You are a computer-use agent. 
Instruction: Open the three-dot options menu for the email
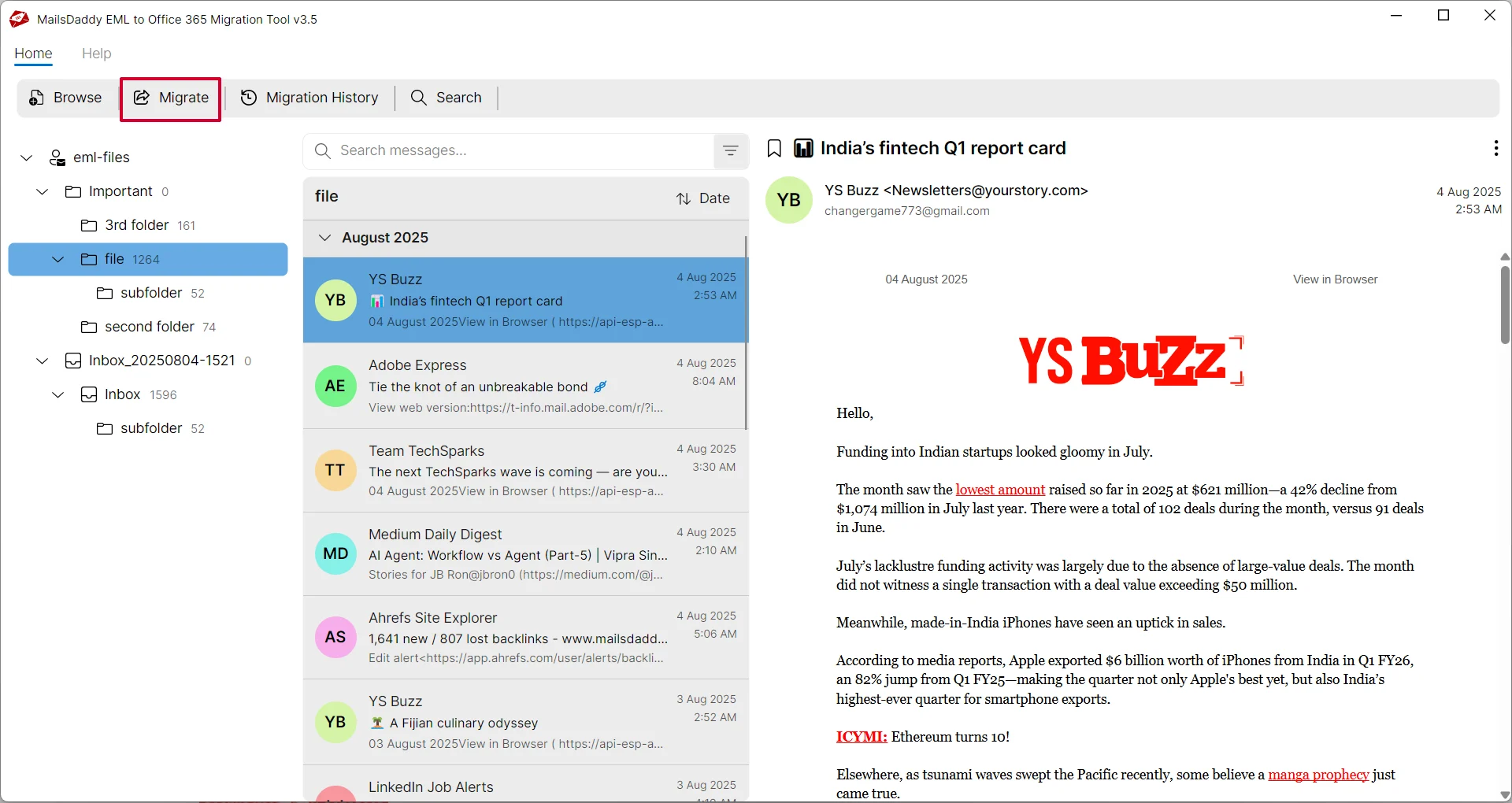1495,148
